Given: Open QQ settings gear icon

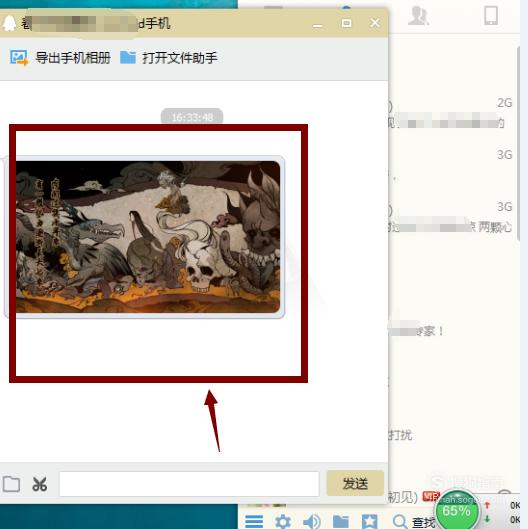Looking at the screenshot, I should (283, 522).
